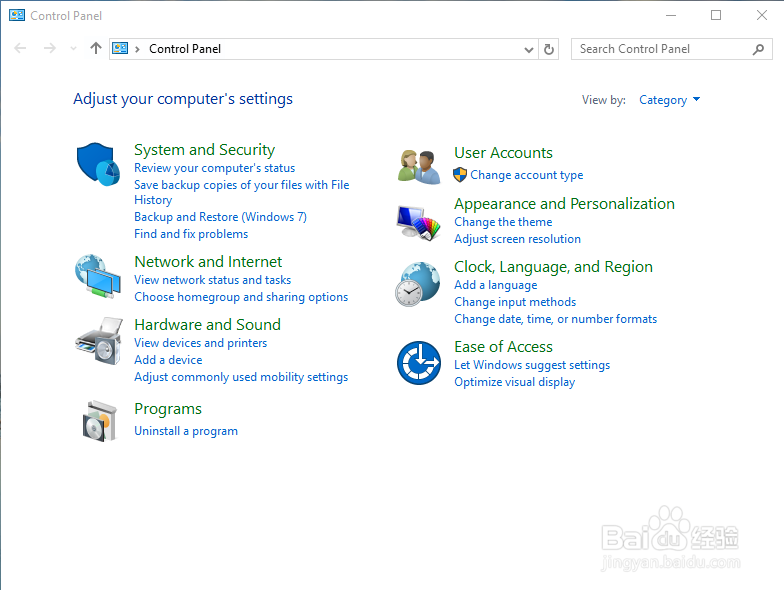Open the Ease of Access category

[x=504, y=346]
